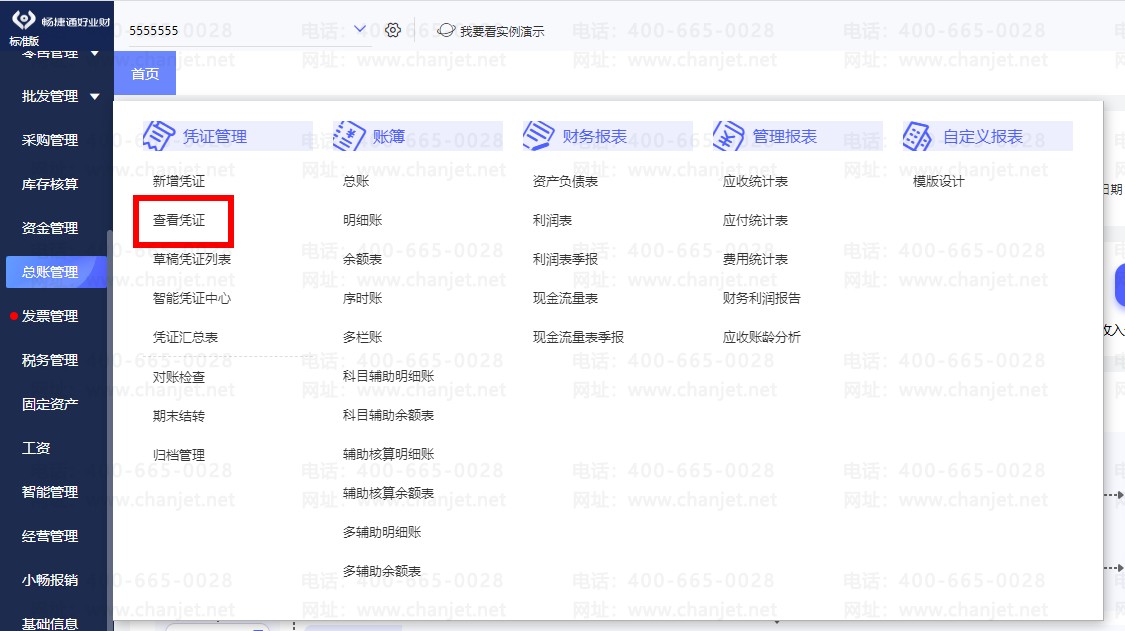Open settings gear next to account selector
This screenshot has height=631, width=1125.
[393, 30]
